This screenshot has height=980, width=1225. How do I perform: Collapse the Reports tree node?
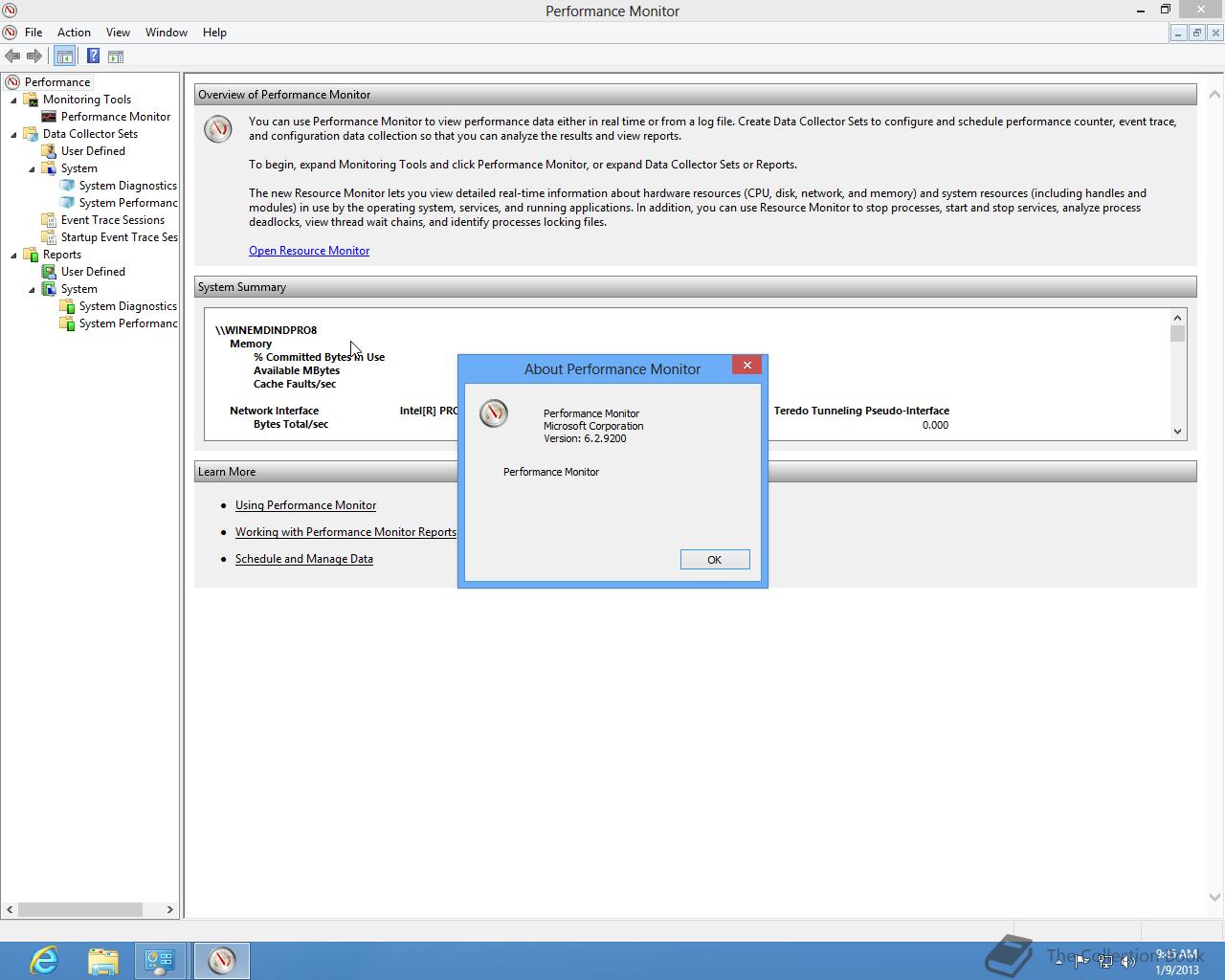coord(13,255)
